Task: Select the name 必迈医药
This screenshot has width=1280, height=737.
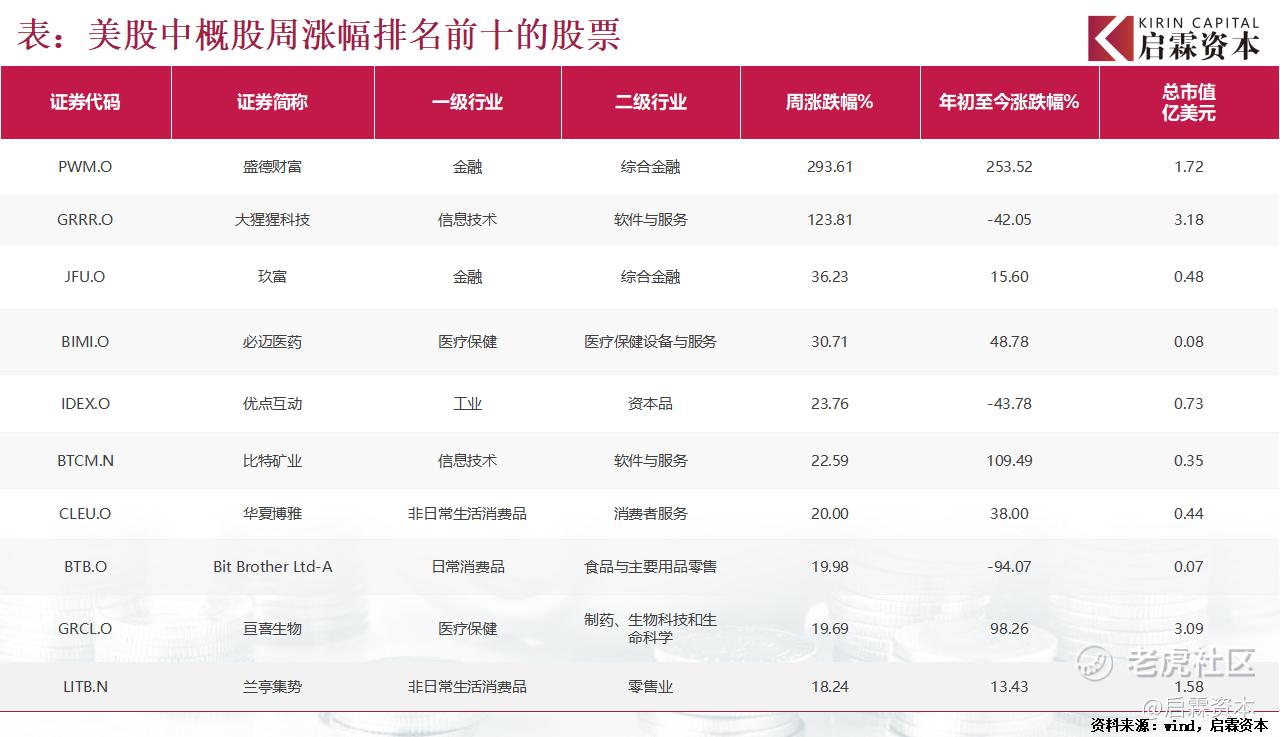Action: (272, 341)
